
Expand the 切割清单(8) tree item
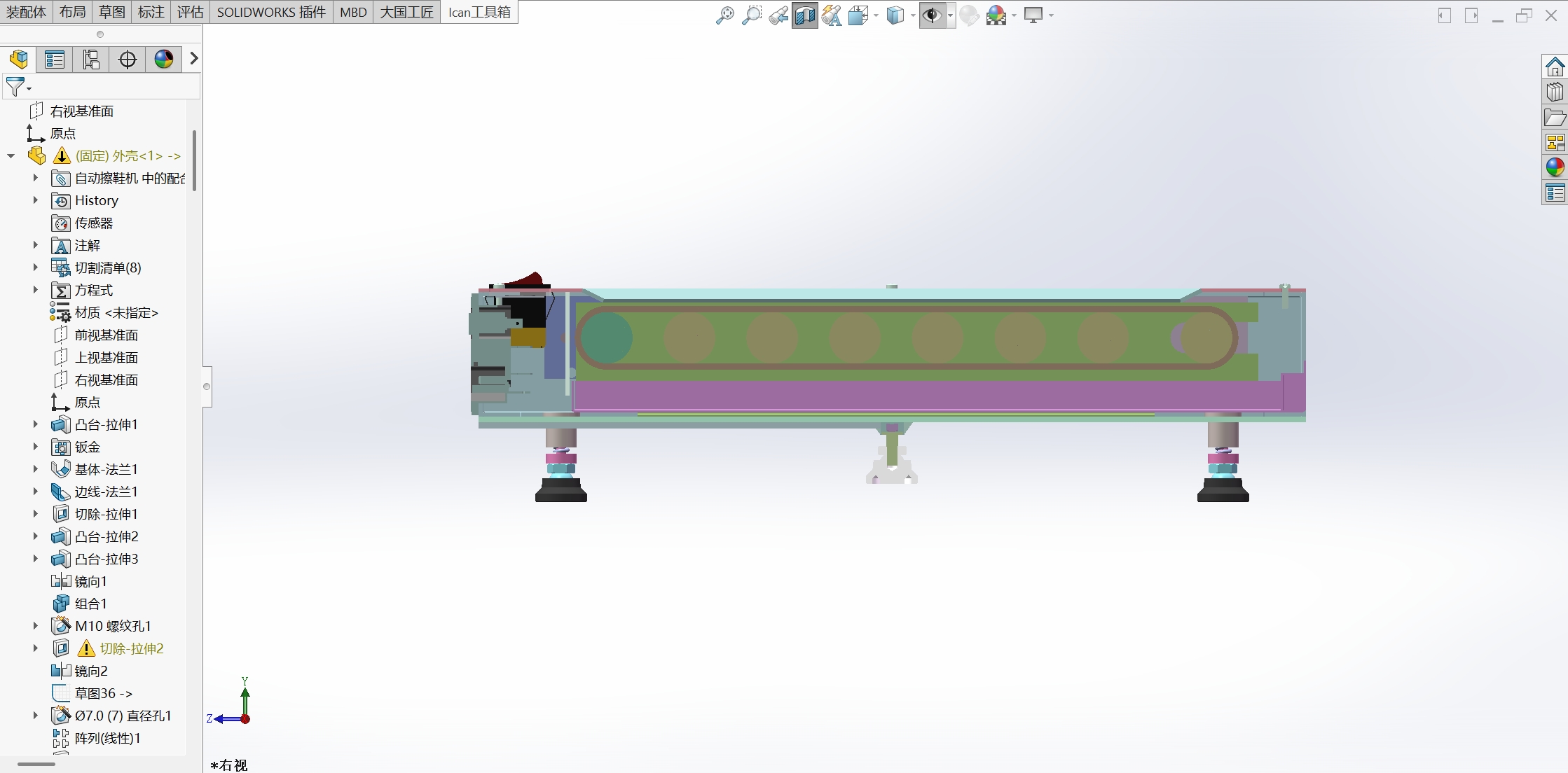coord(36,267)
